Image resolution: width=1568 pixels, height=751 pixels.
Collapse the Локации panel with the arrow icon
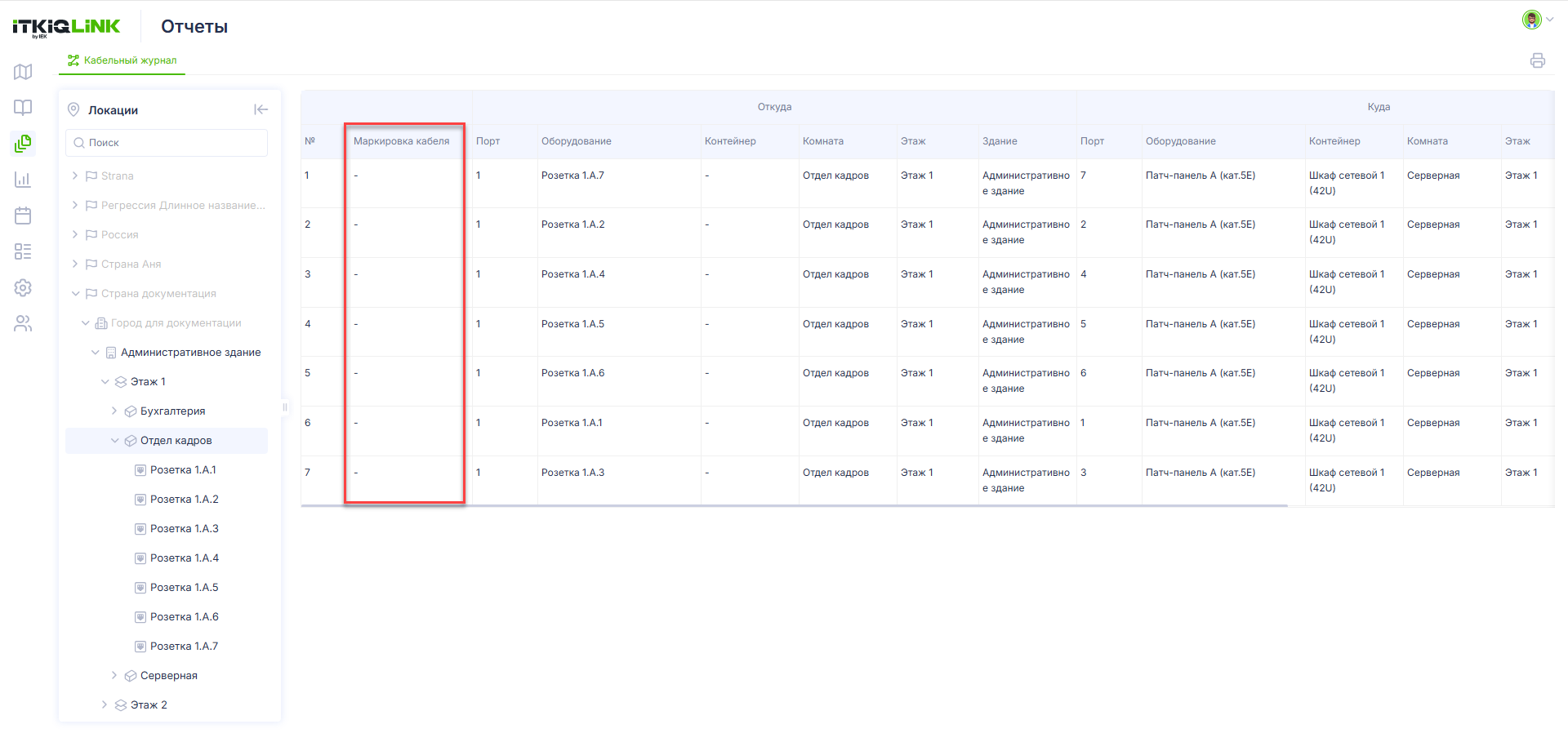point(261,109)
